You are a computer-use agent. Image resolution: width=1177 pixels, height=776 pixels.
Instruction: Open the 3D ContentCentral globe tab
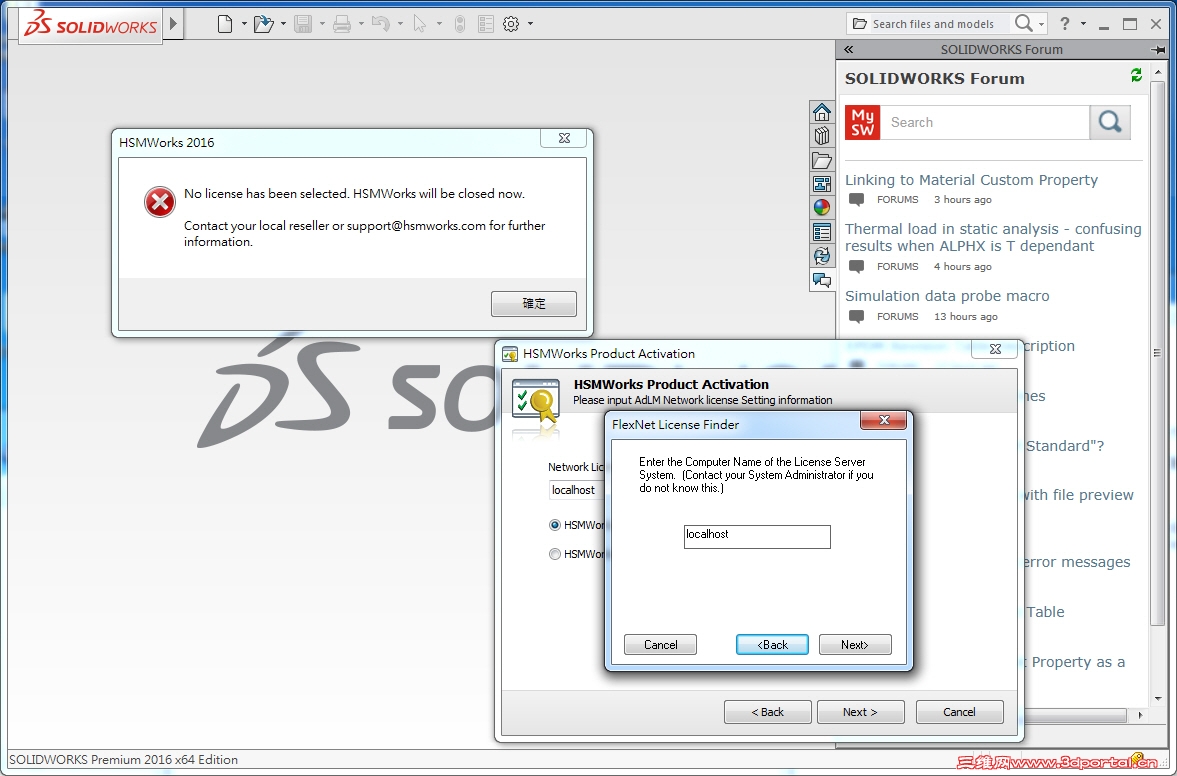[x=822, y=256]
